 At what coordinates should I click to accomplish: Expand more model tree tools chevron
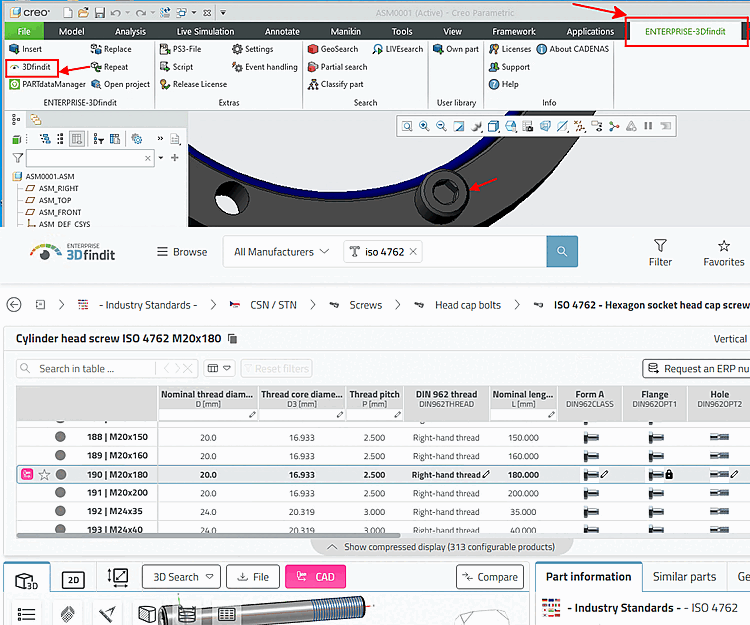pos(160,139)
